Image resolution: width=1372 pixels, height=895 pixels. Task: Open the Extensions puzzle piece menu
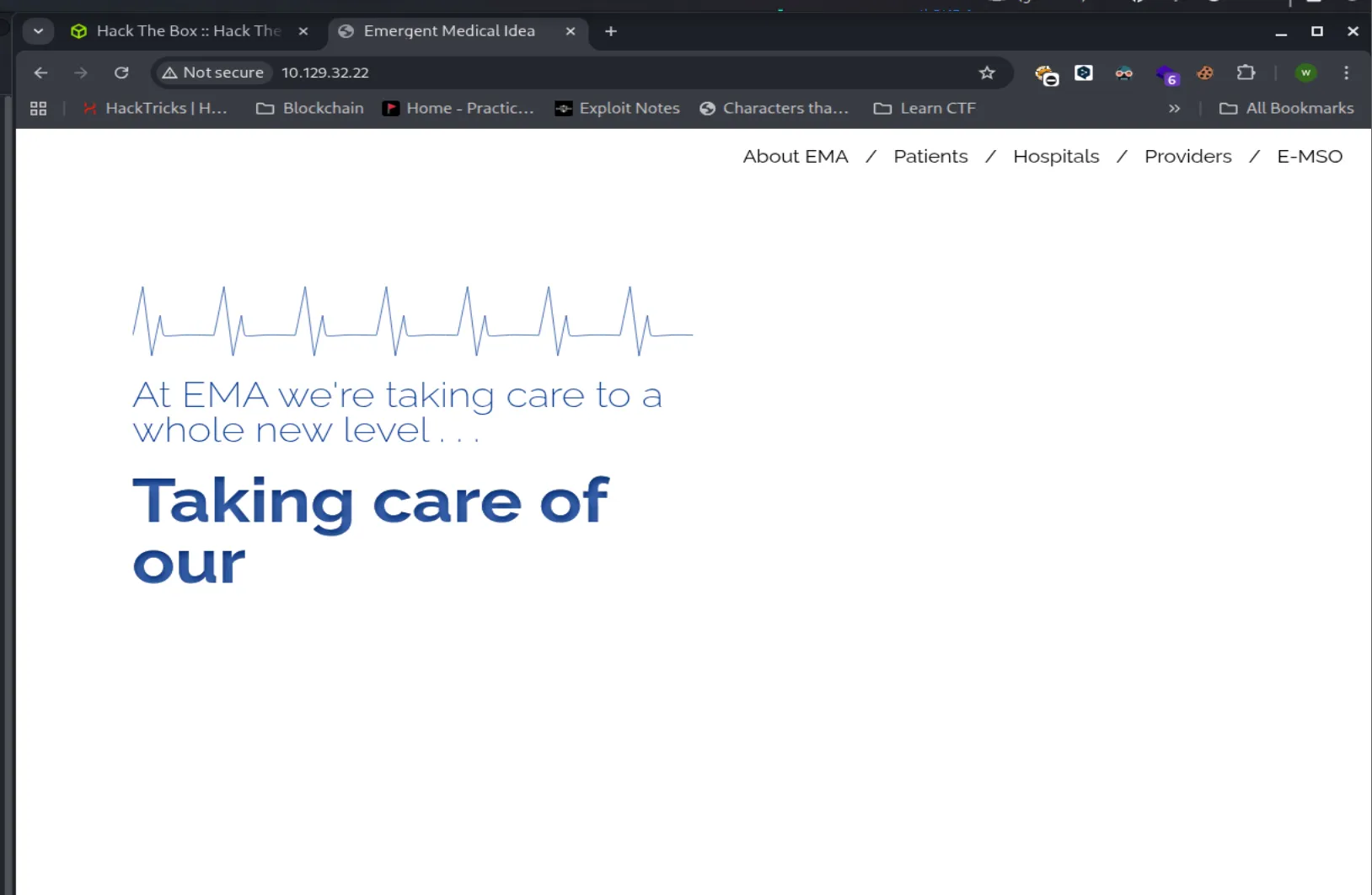1246,73
